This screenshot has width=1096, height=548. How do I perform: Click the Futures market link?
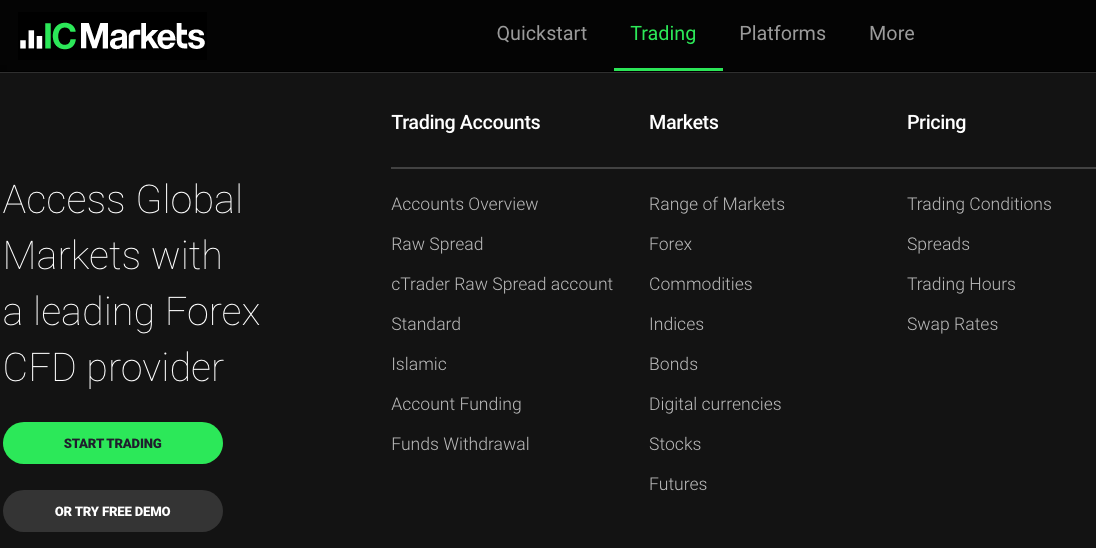click(678, 484)
